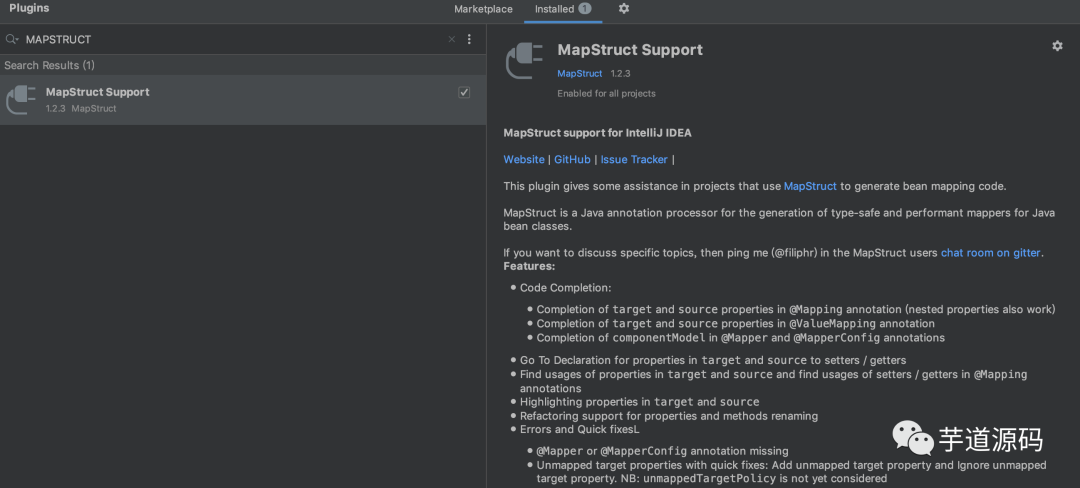Clear the MAPSTRUCT search text
This screenshot has height=488, width=1080.
point(452,39)
